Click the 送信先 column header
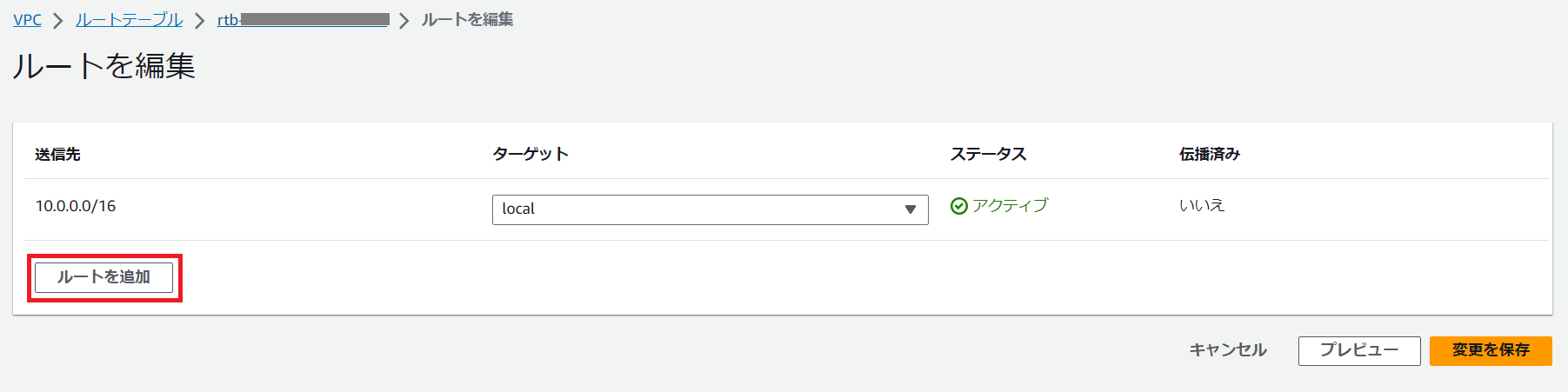This screenshot has height=392, width=1568. 57,154
